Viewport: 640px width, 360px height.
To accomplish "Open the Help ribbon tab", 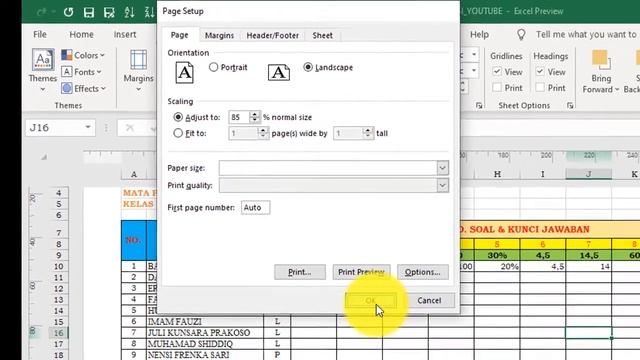I will coord(479,35).
